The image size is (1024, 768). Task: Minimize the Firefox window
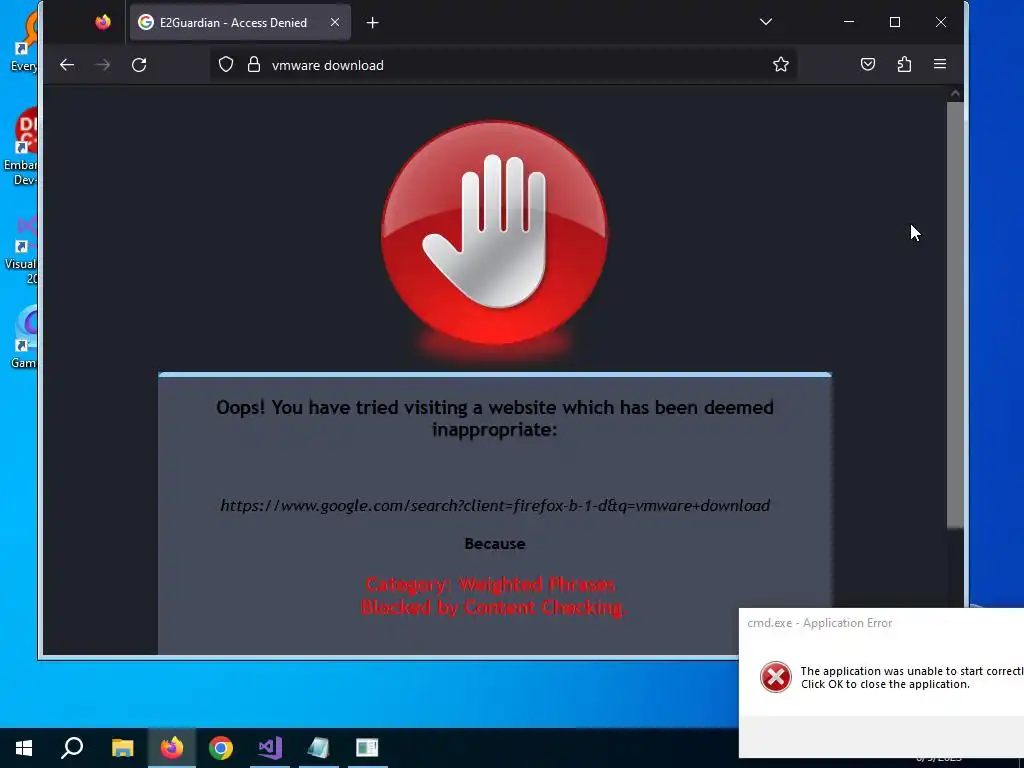(x=849, y=22)
